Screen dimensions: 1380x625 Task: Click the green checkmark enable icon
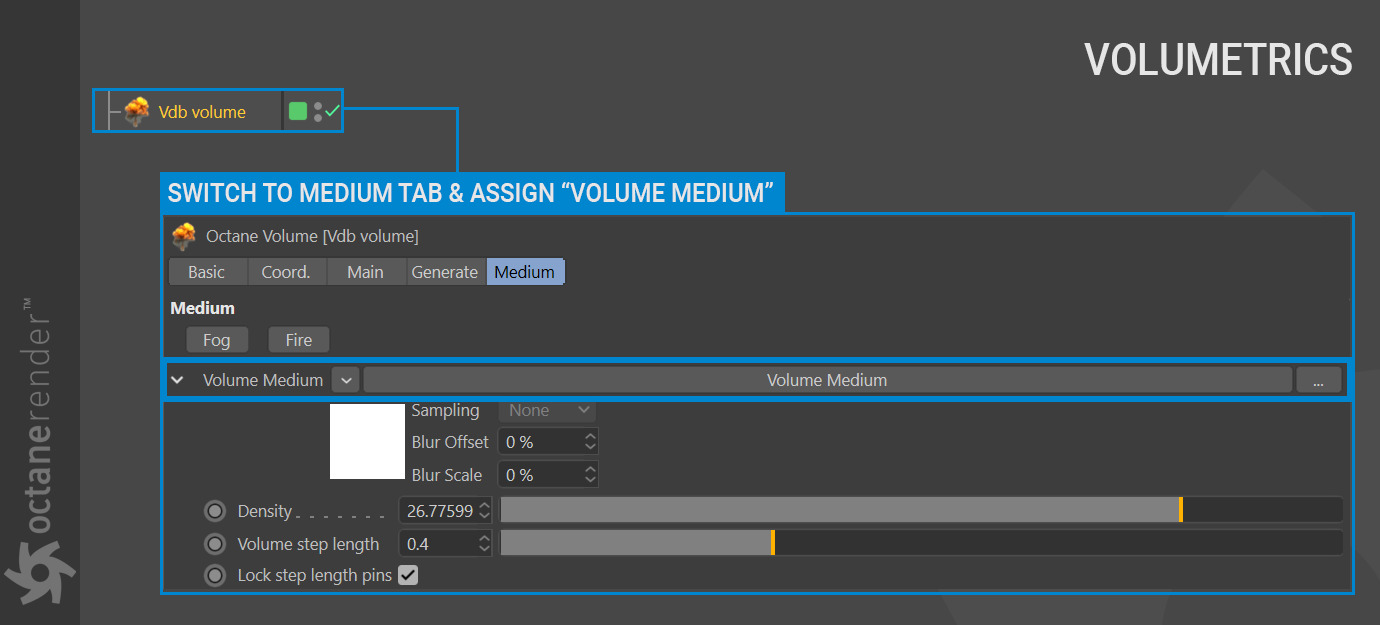tap(333, 110)
